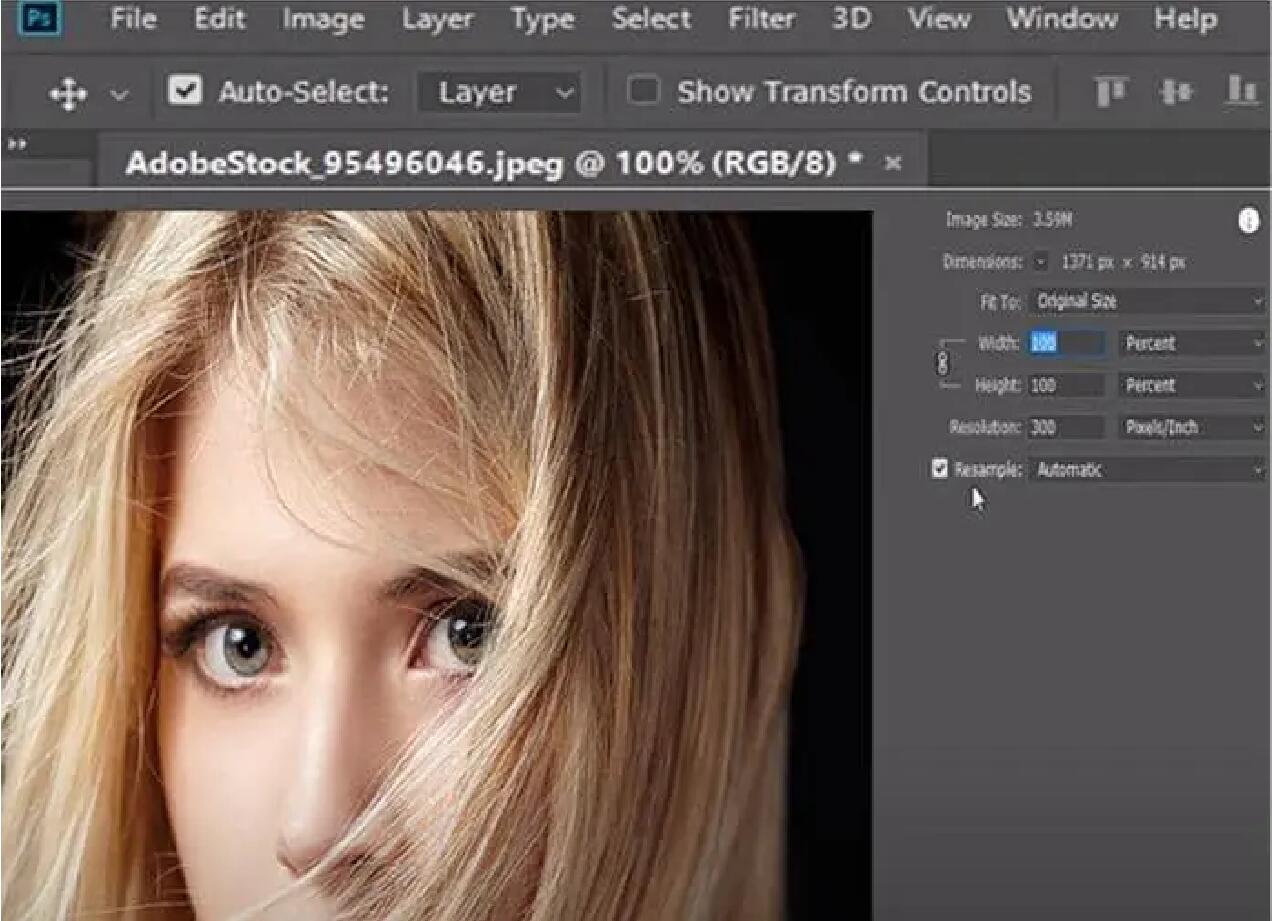The image size is (1272, 921).
Task: Enable Show Transform Controls checkbox
Action: [643, 92]
